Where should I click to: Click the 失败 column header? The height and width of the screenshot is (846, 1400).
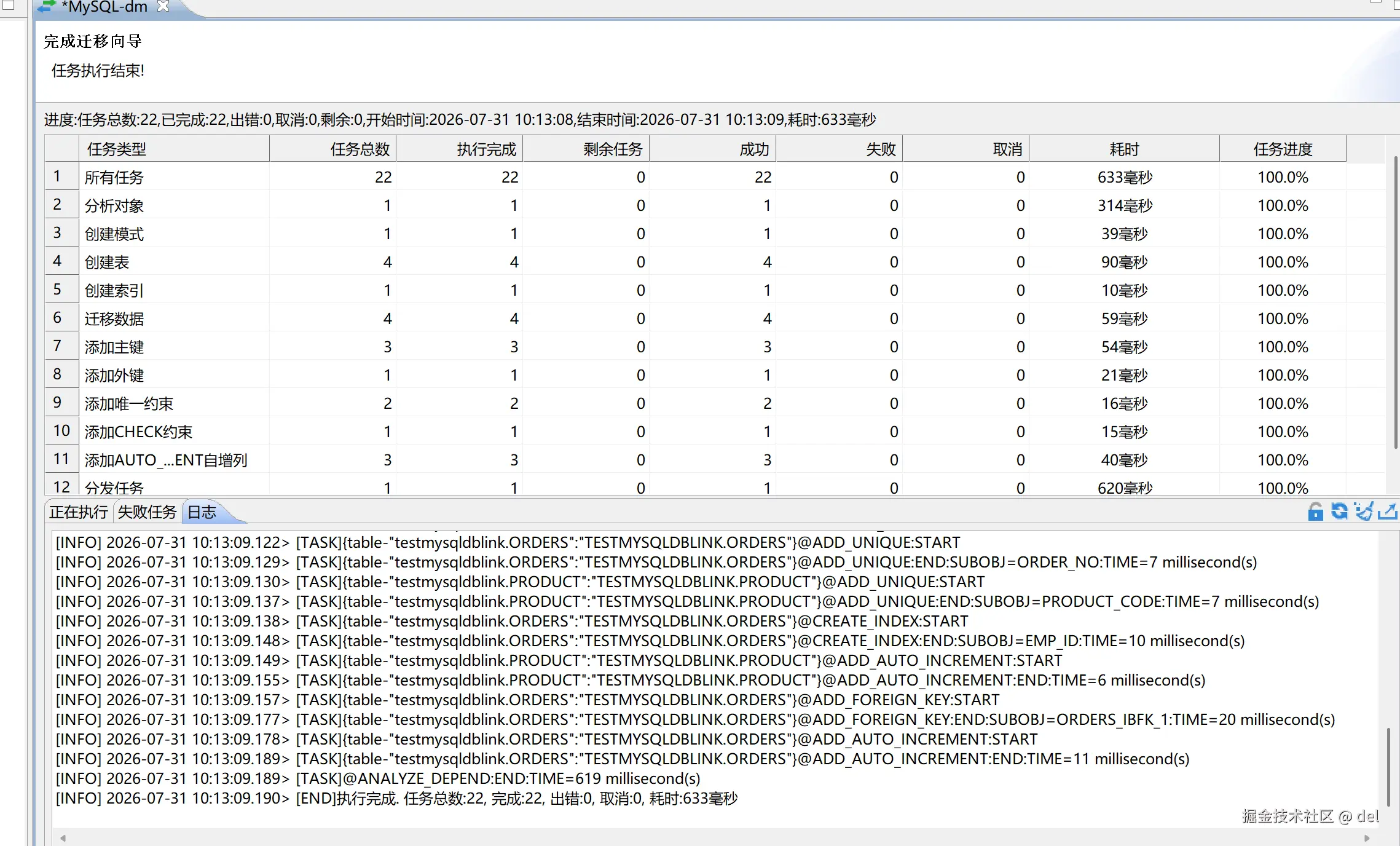coord(840,149)
